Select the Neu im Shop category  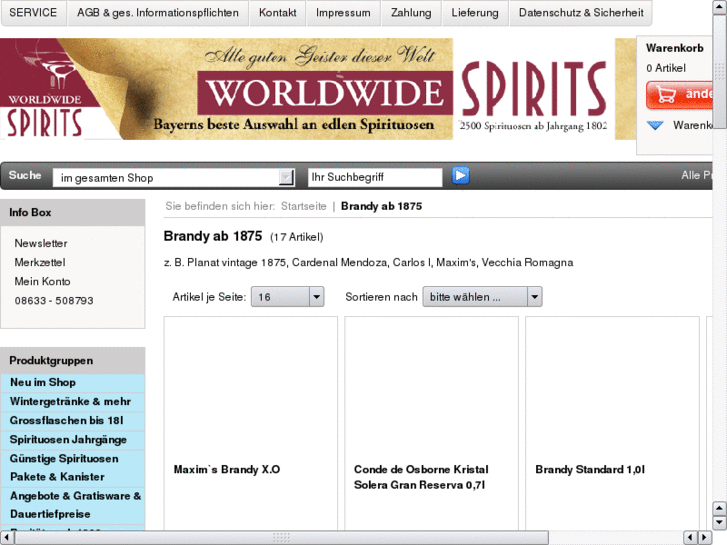[x=72, y=382]
